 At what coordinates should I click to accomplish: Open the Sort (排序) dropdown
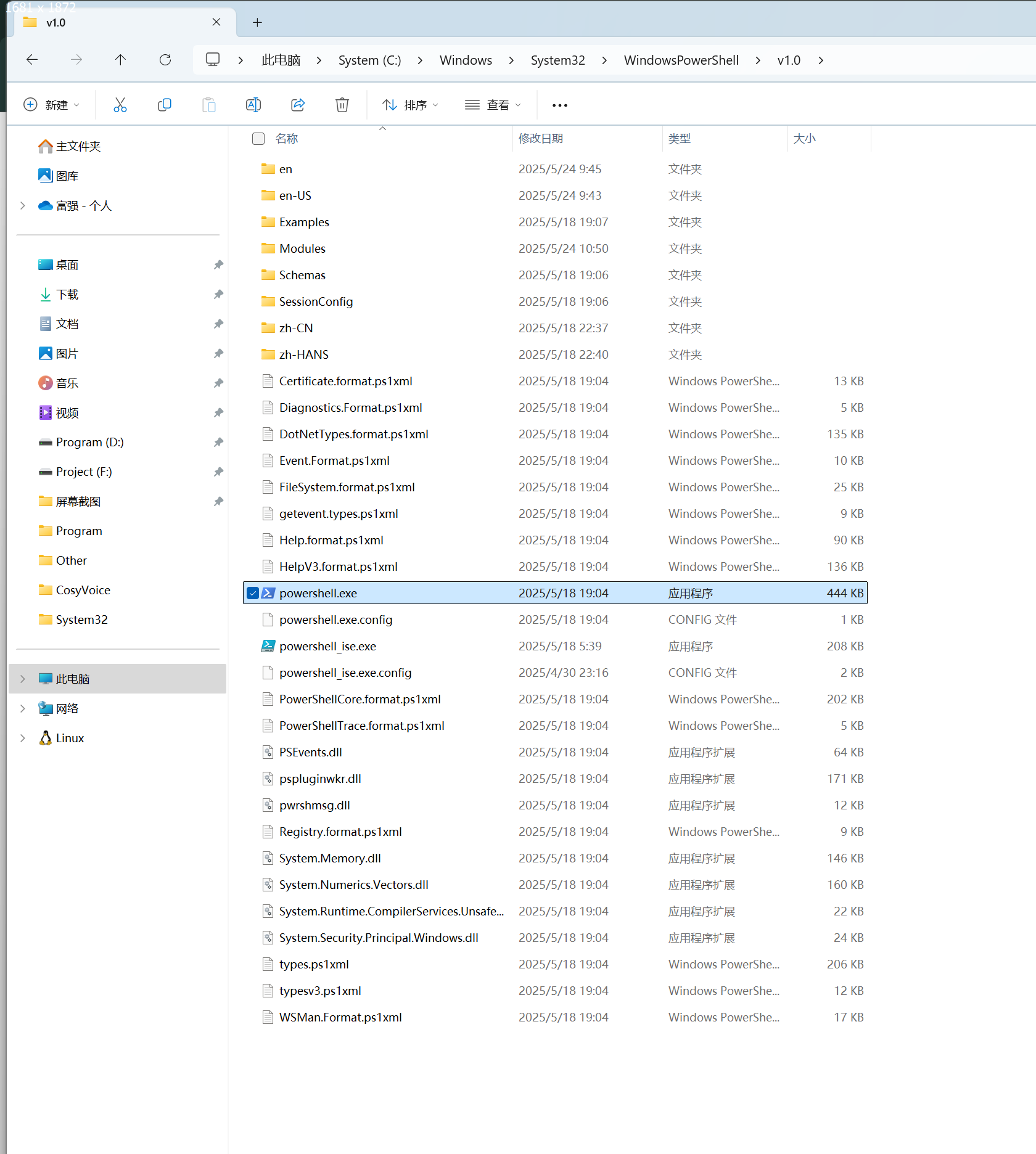(x=411, y=105)
